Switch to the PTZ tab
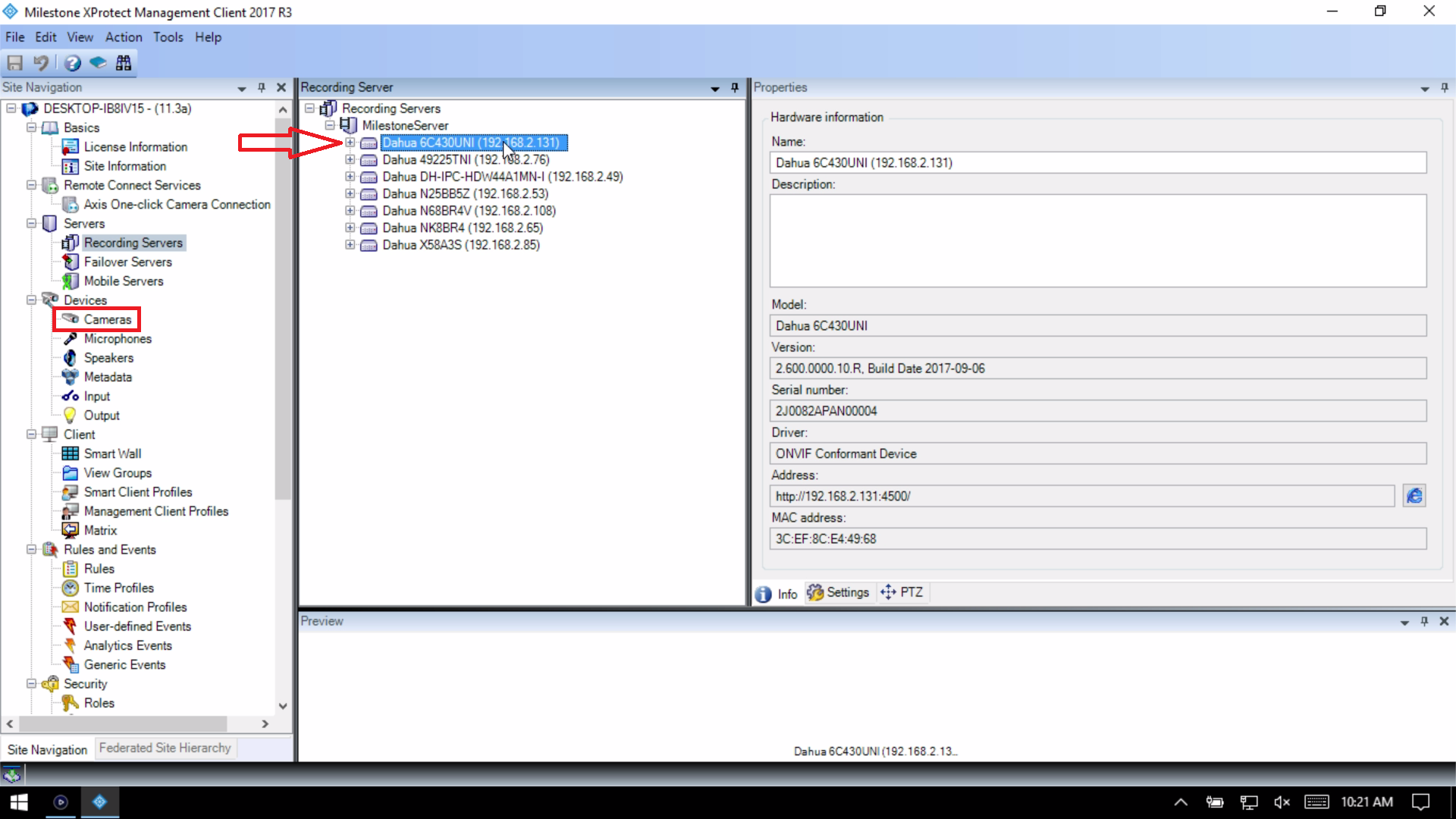The image size is (1456, 819). (902, 592)
